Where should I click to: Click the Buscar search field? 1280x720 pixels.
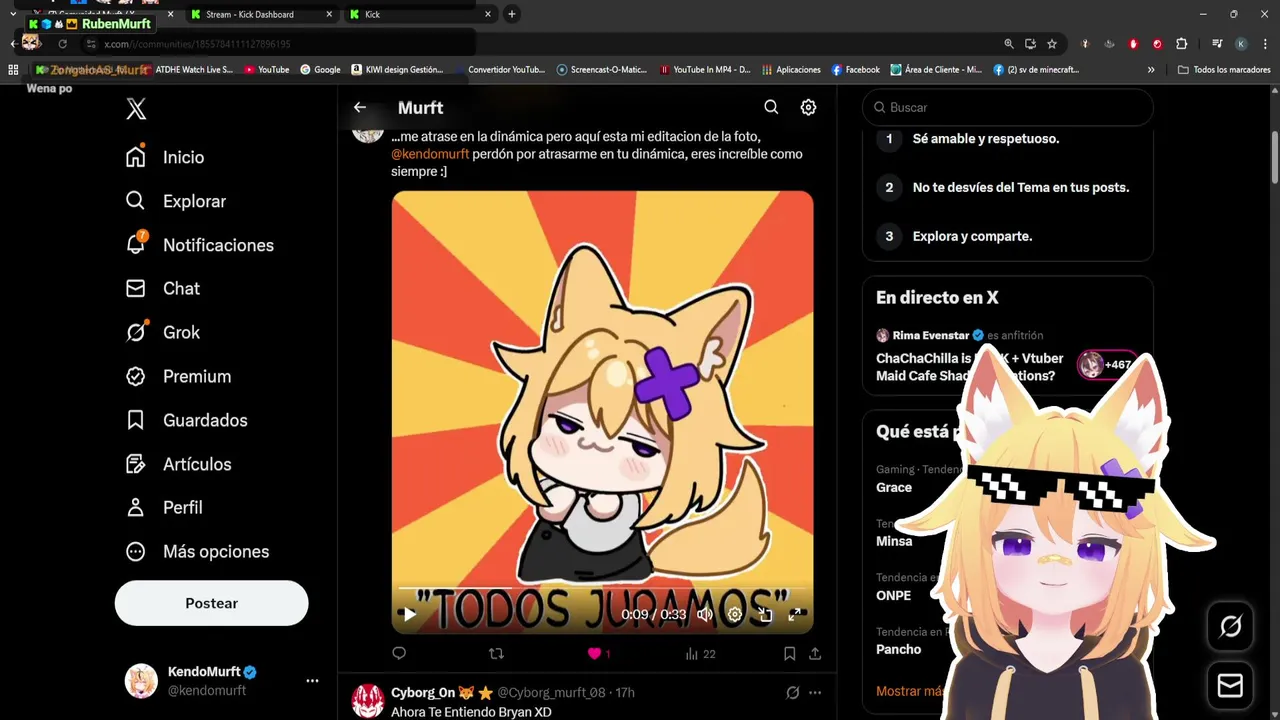point(1008,107)
